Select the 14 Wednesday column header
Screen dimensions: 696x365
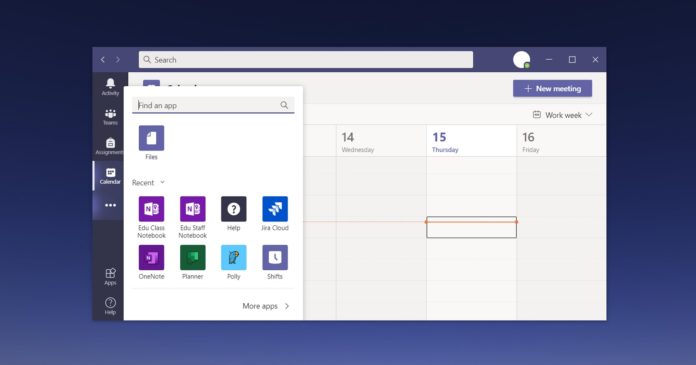pyautogui.click(x=381, y=141)
